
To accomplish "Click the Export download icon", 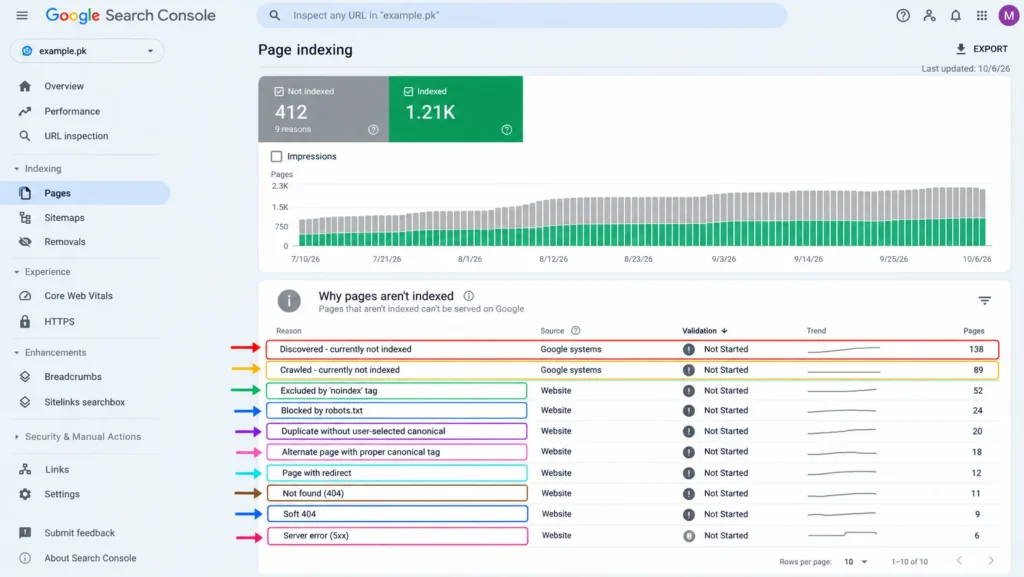I will pos(961,48).
